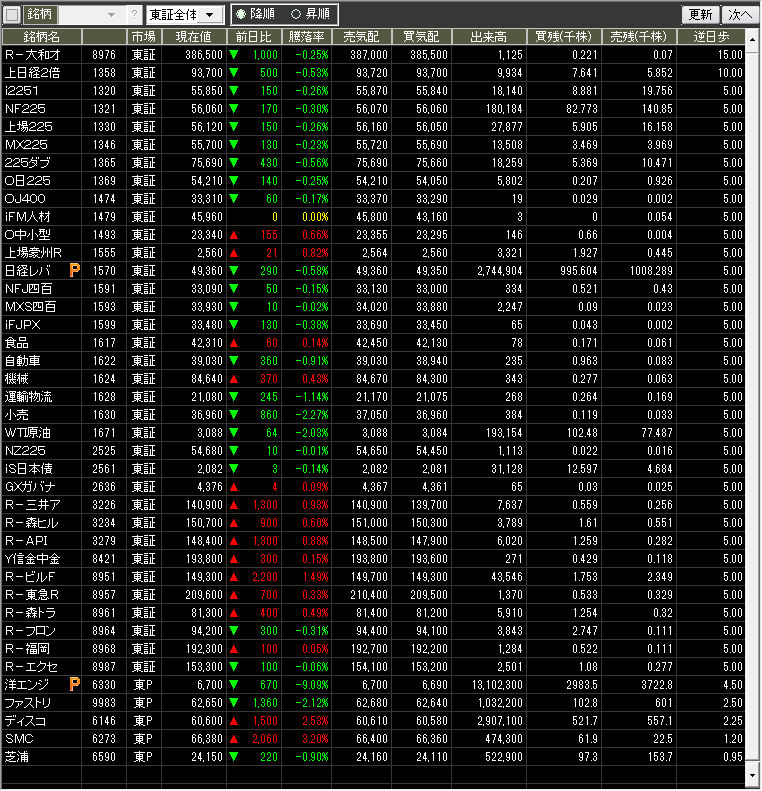Click the red up arrow in ディスコ row
Screen dimensions: 762x791
click(x=234, y=721)
